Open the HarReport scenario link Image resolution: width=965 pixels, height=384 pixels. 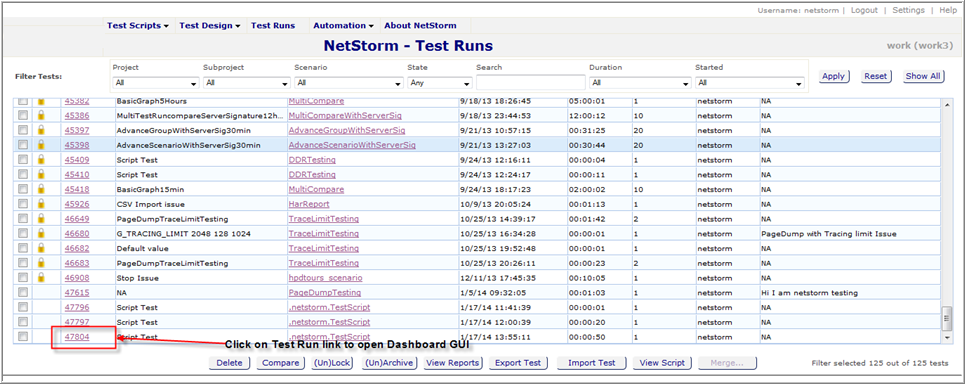(x=309, y=204)
